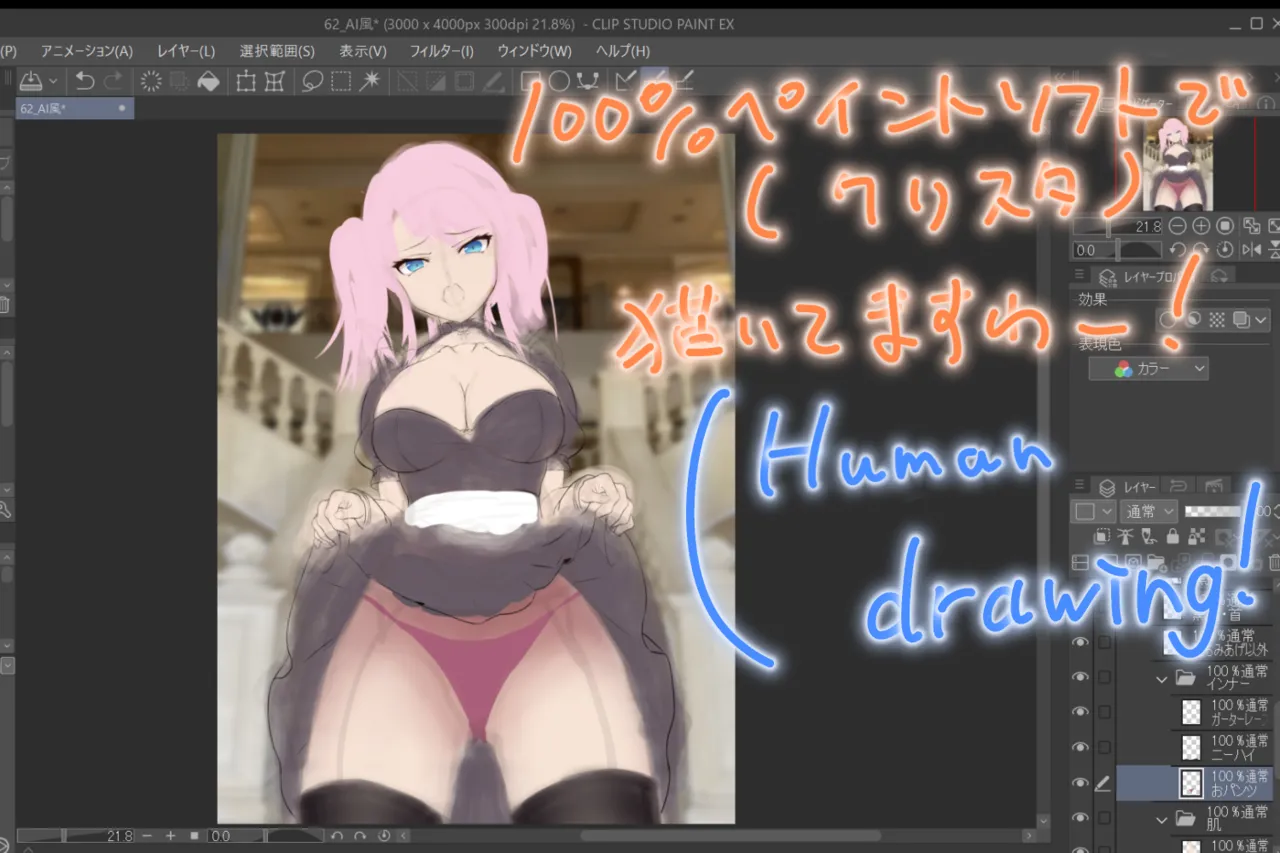Select the Undo icon in the toolbar
1280x853 pixels.
coord(85,83)
